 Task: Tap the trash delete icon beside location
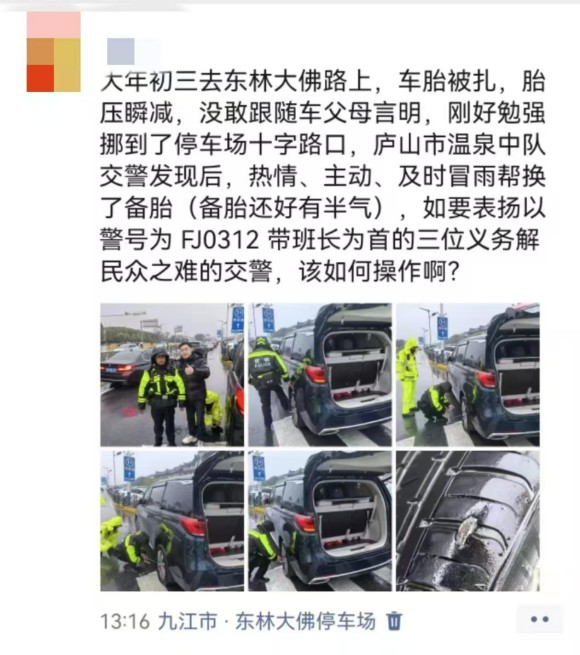tap(394, 621)
